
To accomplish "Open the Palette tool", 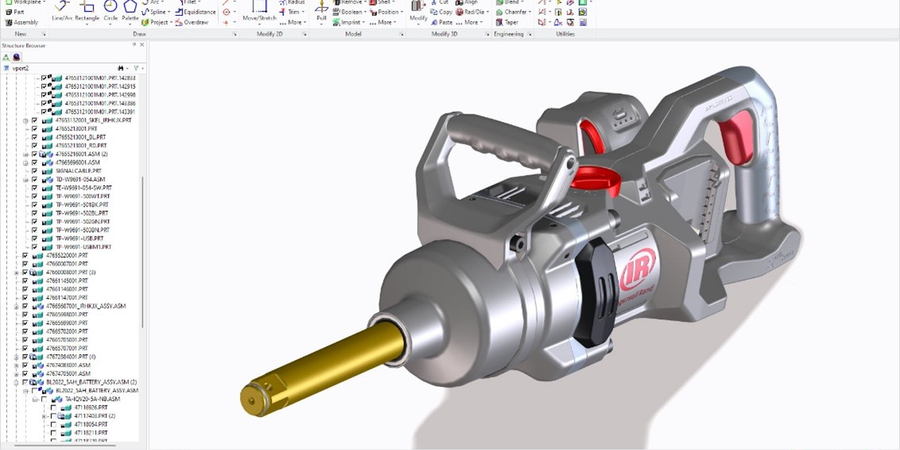I will tap(130, 12).
